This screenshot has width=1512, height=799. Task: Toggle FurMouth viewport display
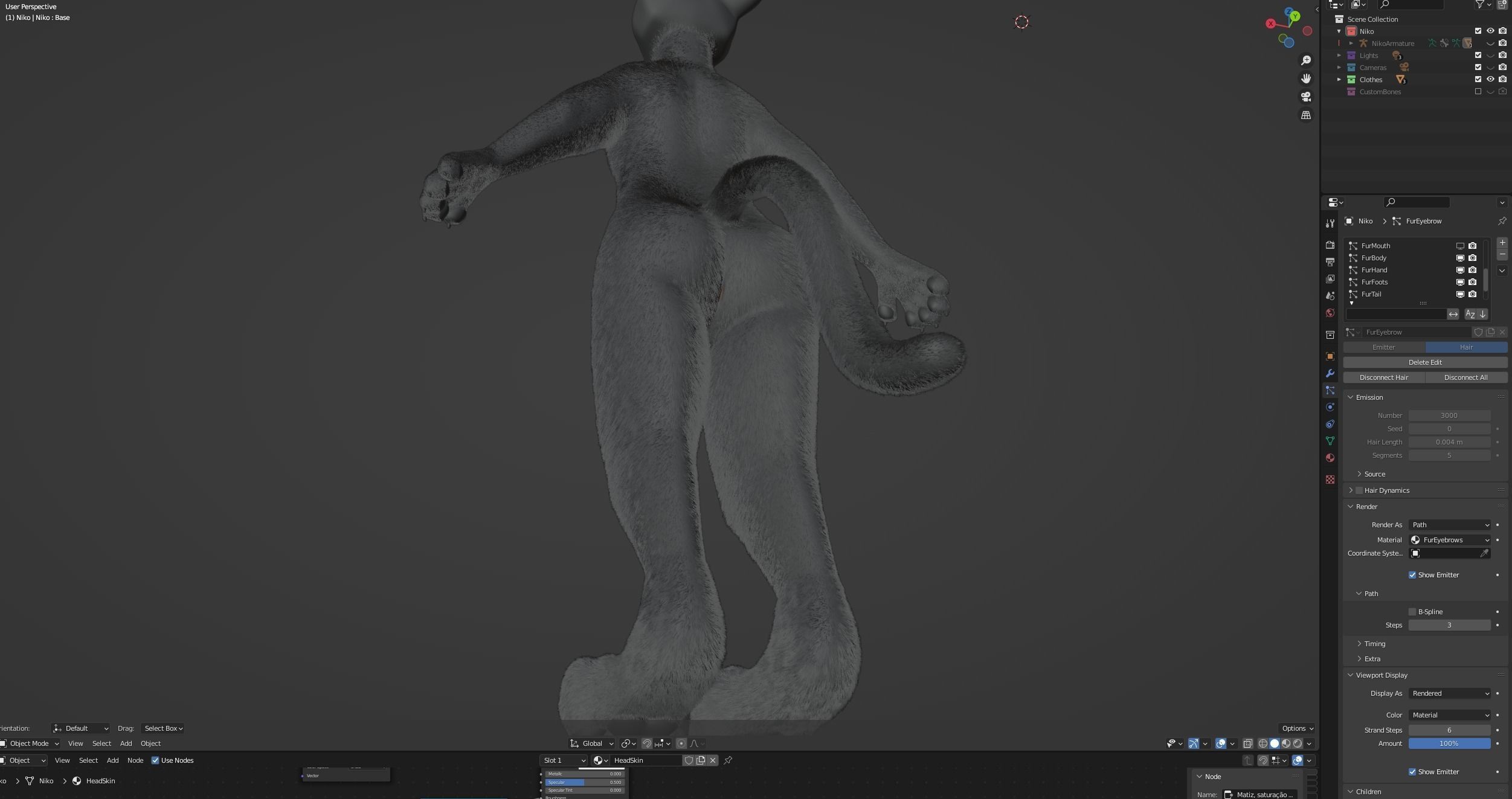[1460, 246]
